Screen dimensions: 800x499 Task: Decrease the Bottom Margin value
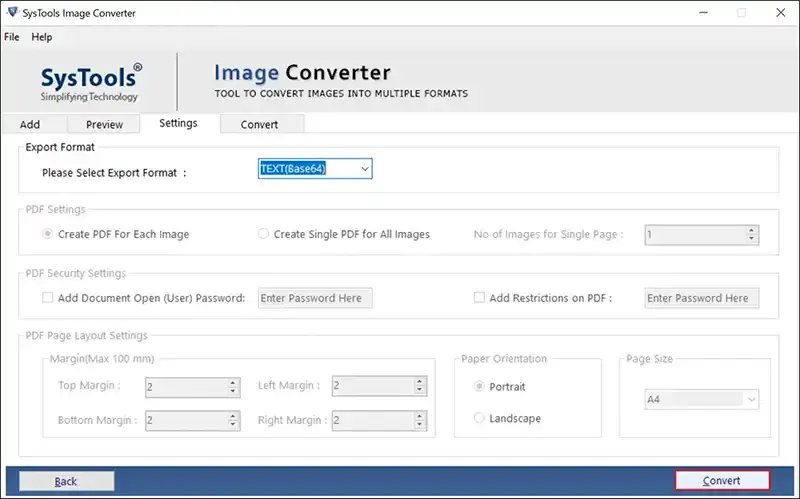pos(233,425)
